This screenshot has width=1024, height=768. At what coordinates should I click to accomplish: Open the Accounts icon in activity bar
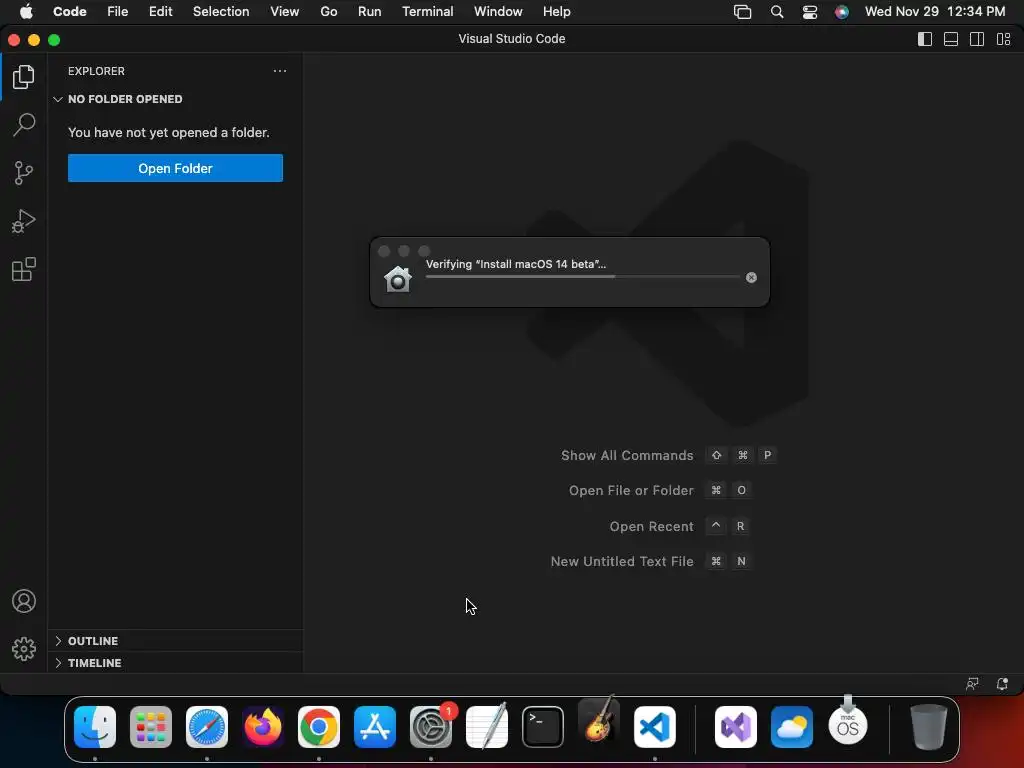[x=24, y=601]
